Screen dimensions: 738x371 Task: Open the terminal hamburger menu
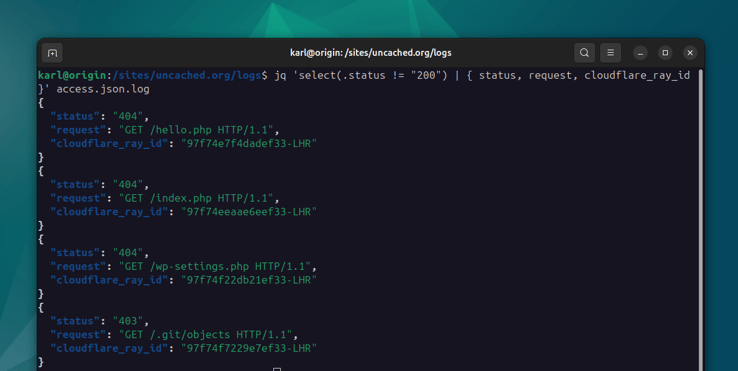[610, 53]
